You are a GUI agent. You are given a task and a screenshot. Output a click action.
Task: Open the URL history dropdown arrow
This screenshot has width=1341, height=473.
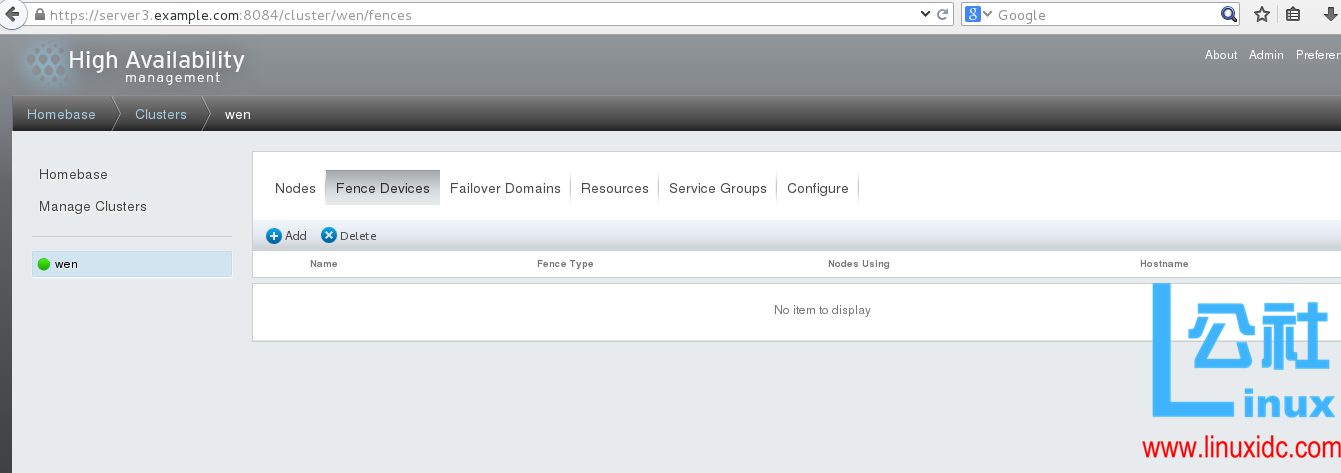click(x=924, y=15)
